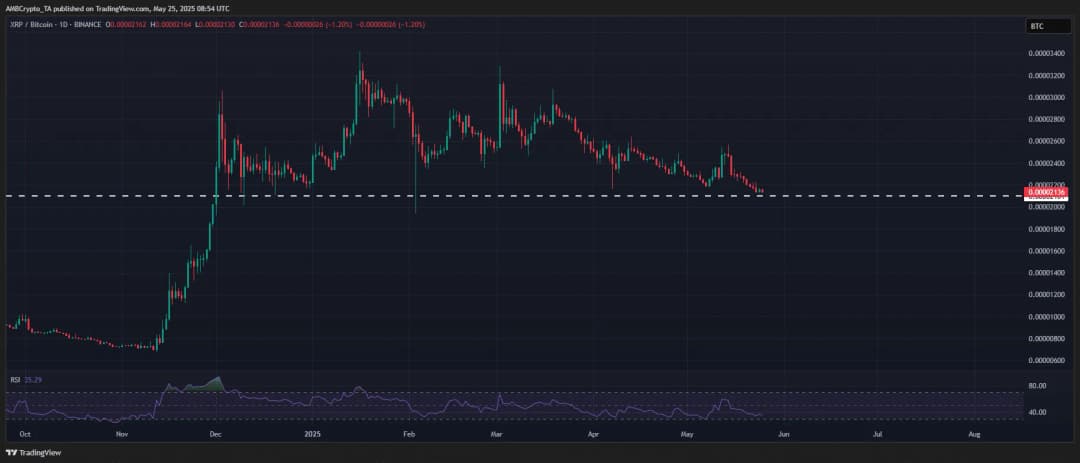Click the RSI 80.00 scale label
Viewport: 1080px width, 463px height.
(1039, 385)
